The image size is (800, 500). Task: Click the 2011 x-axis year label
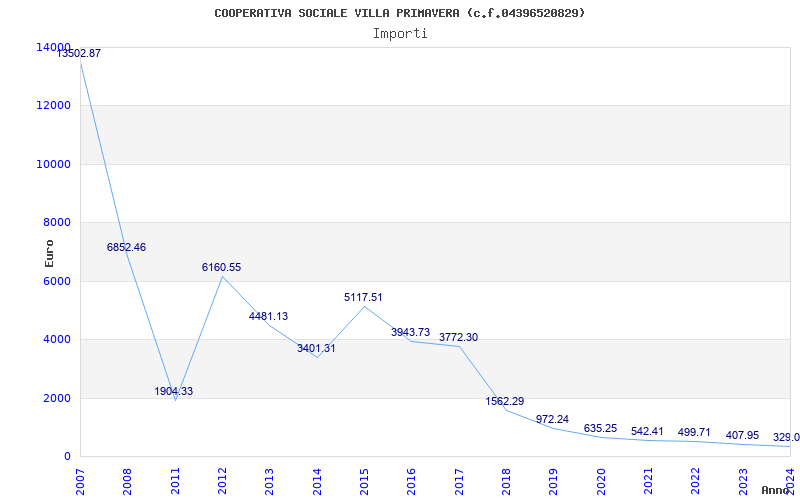point(175,482)
